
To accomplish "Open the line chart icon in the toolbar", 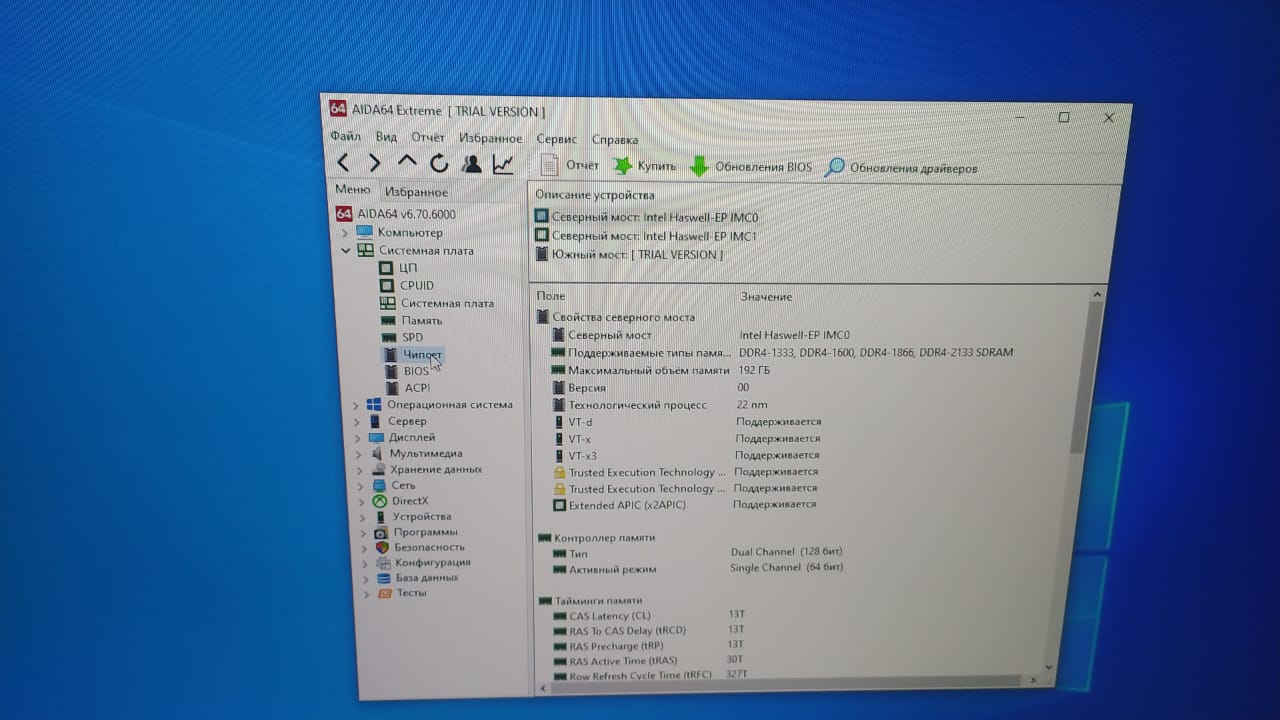I will [503, 164].
